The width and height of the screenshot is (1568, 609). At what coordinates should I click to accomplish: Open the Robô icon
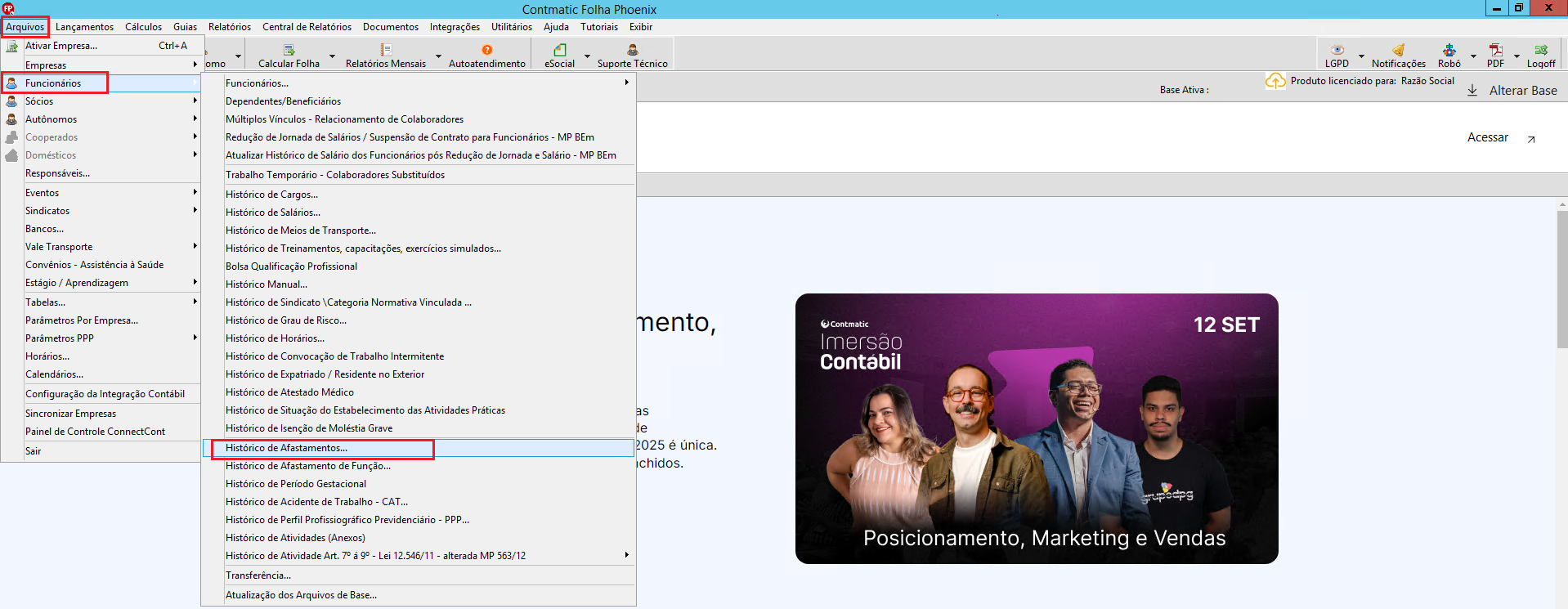(x=1449, y=50)
